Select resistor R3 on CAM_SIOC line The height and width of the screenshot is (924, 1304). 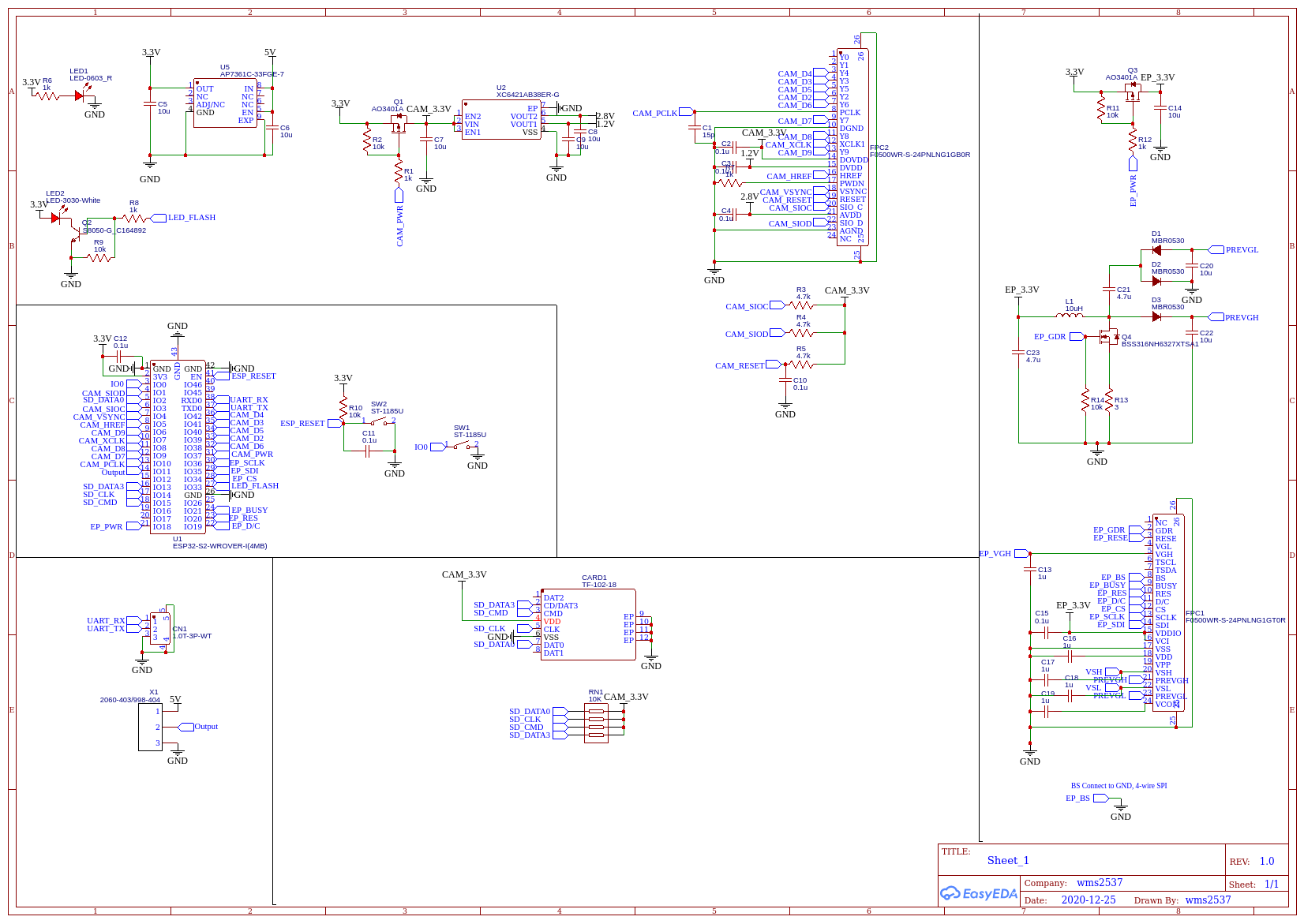coord(801,305)
